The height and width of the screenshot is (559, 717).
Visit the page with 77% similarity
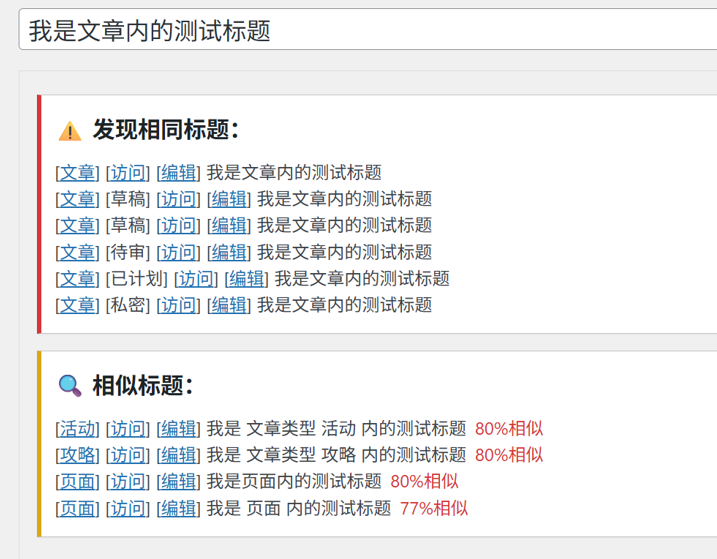point(128,508)
